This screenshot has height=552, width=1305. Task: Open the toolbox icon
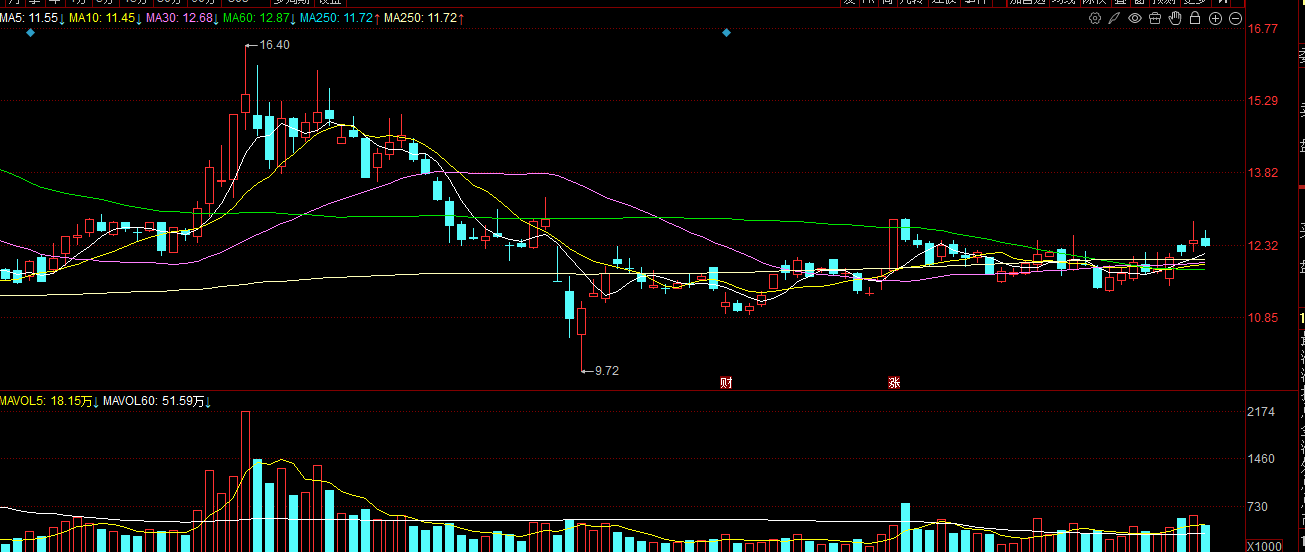click(x=1155, y=18)
